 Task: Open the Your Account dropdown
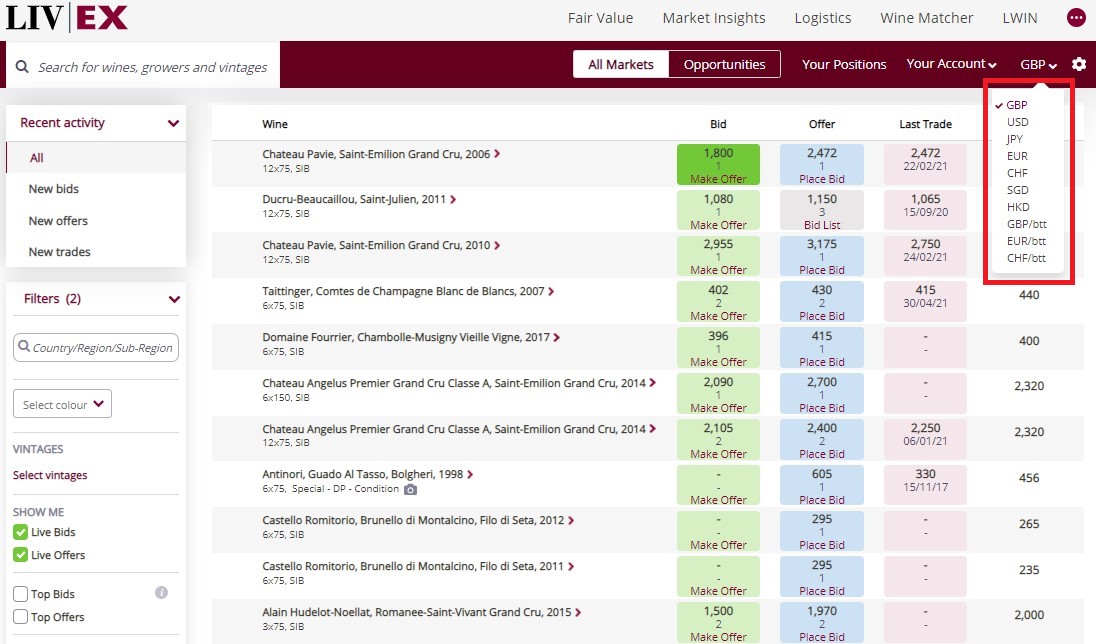(x=951, y=64)
